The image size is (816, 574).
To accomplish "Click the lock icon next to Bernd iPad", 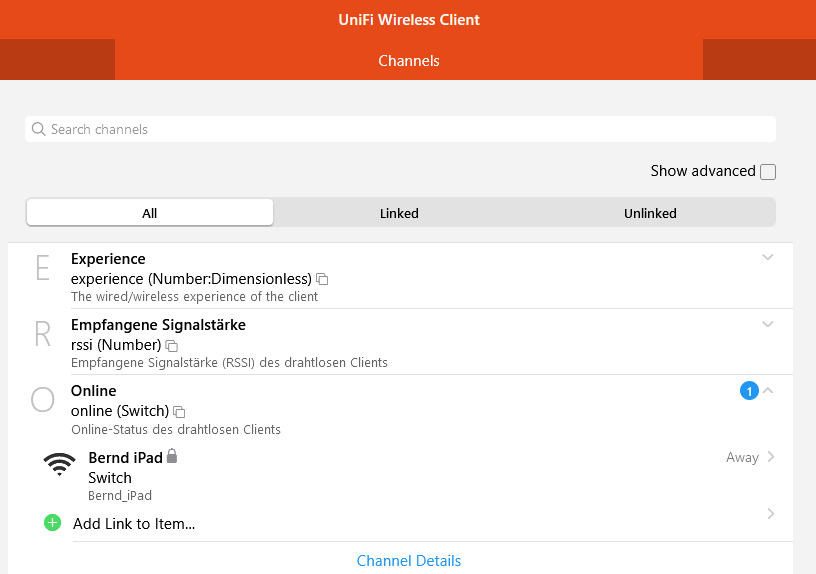I will (172, 456).
